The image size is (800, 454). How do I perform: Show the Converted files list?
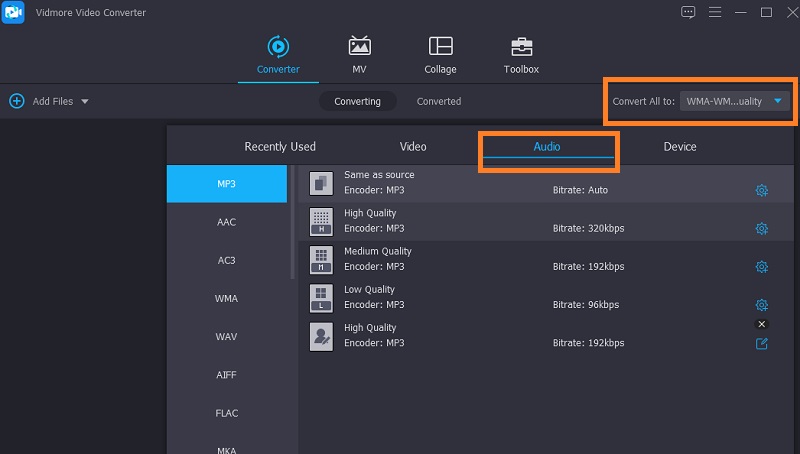[x=439, y=101]
